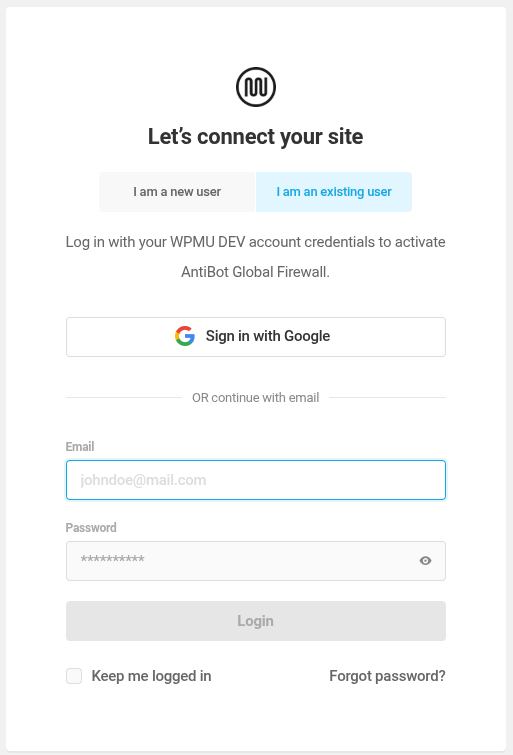Screen dimensions: 513x755
Task: Click the Let's connect your site heading
Action: point(255,137)
